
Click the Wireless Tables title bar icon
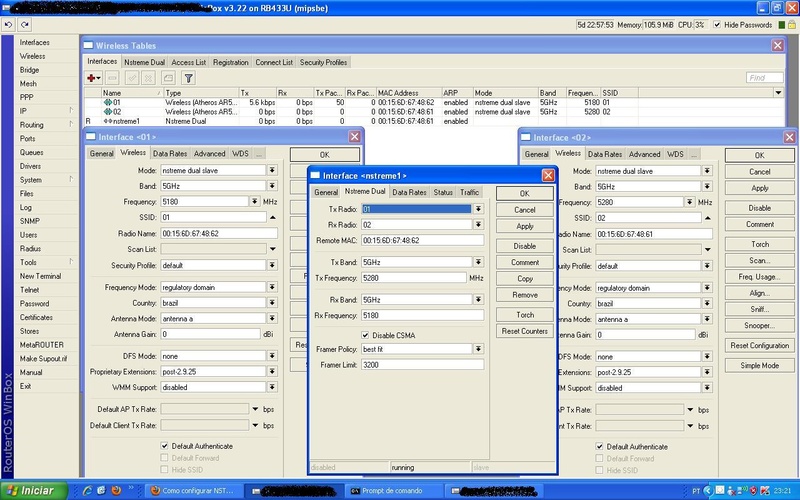(x=89, y=45)
